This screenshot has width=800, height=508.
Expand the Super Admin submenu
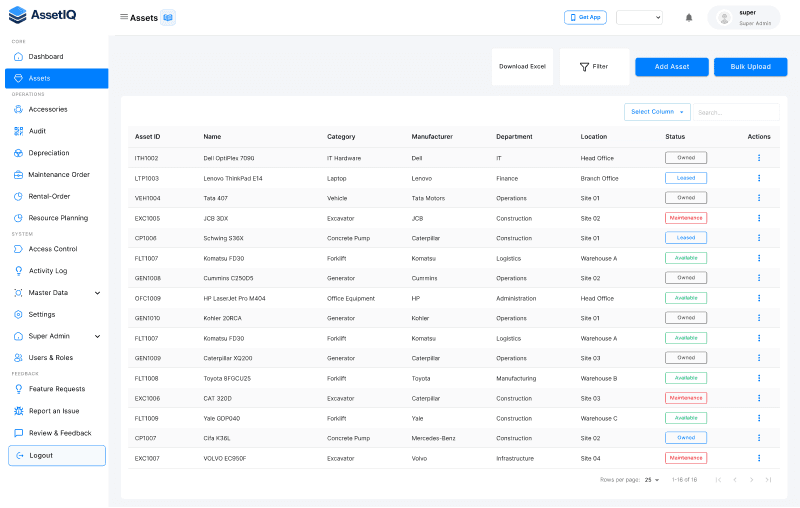97,336
